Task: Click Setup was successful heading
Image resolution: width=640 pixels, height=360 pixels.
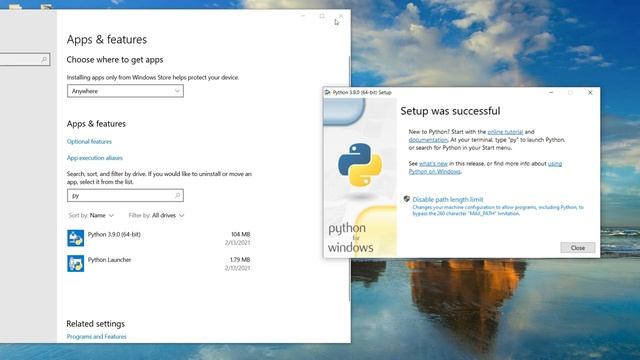Action: pyautogui.click(x=450, y=111)
